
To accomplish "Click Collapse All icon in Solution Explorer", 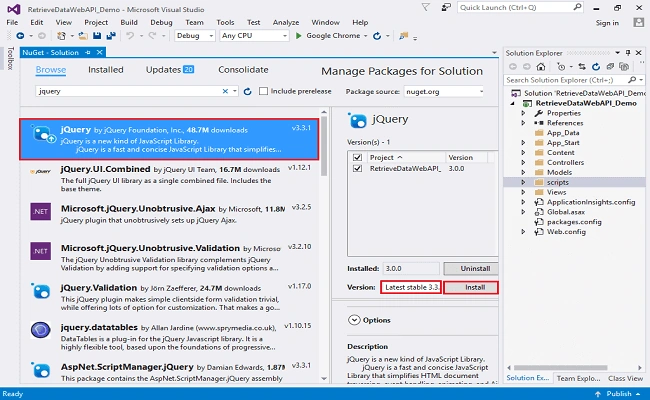I will (610, 67).
